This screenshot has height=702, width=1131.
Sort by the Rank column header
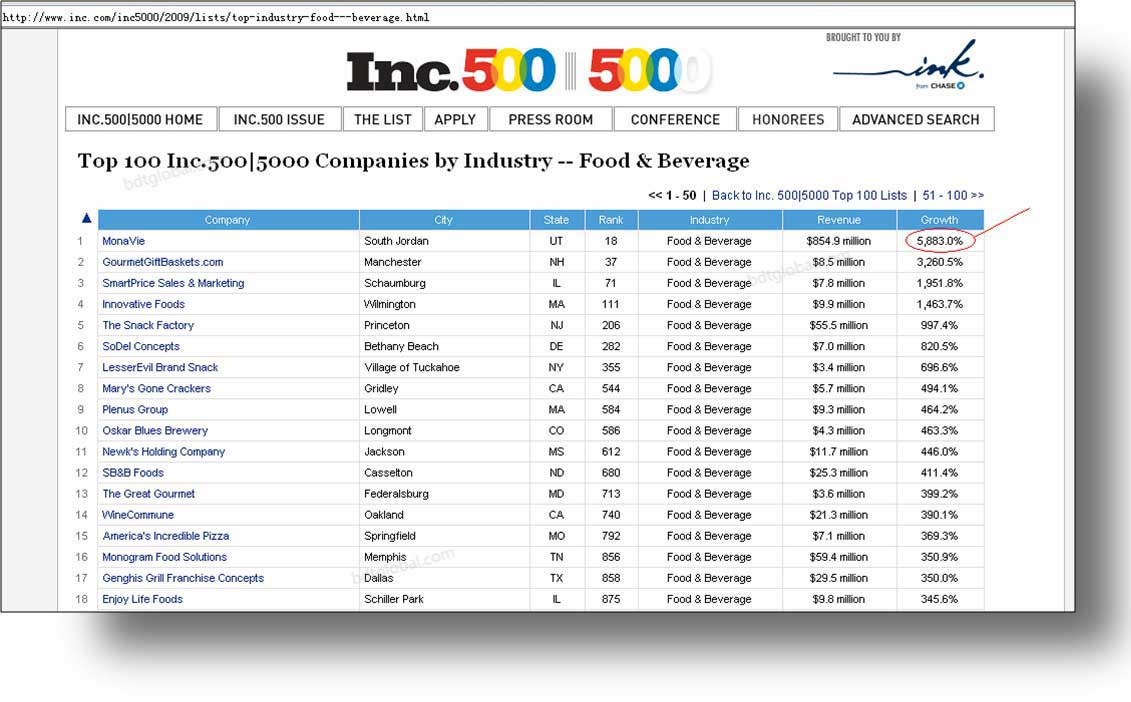pos(611,220)
